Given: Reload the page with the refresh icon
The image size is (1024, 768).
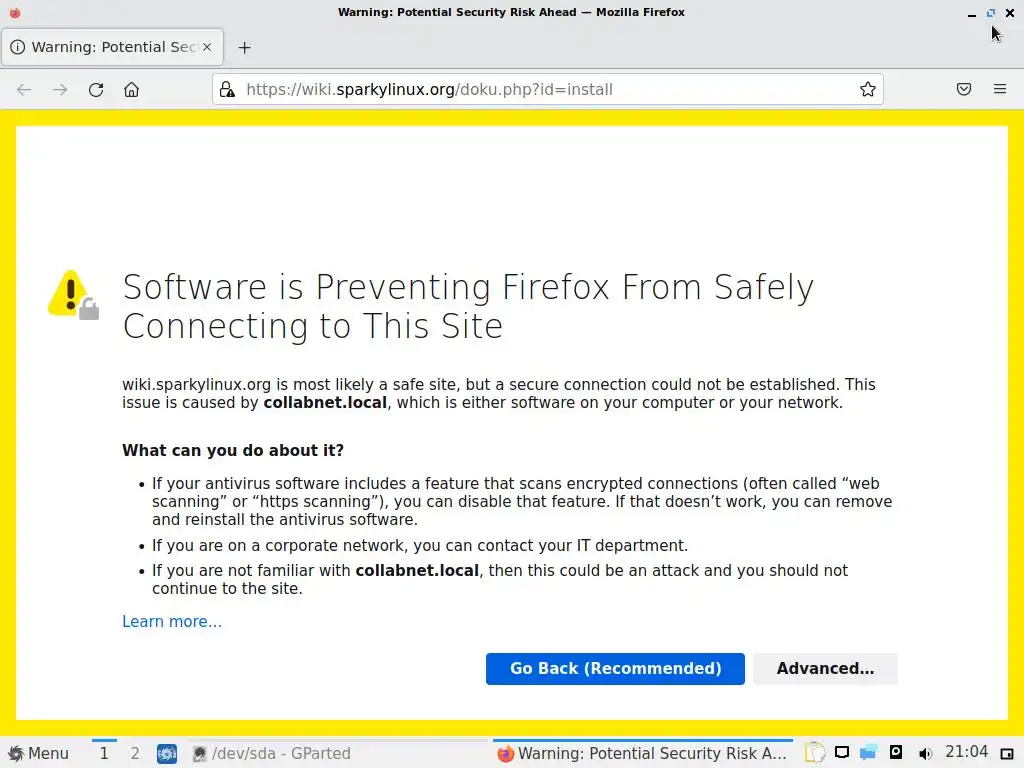Looking at the screenshot, I should point(96,90).
